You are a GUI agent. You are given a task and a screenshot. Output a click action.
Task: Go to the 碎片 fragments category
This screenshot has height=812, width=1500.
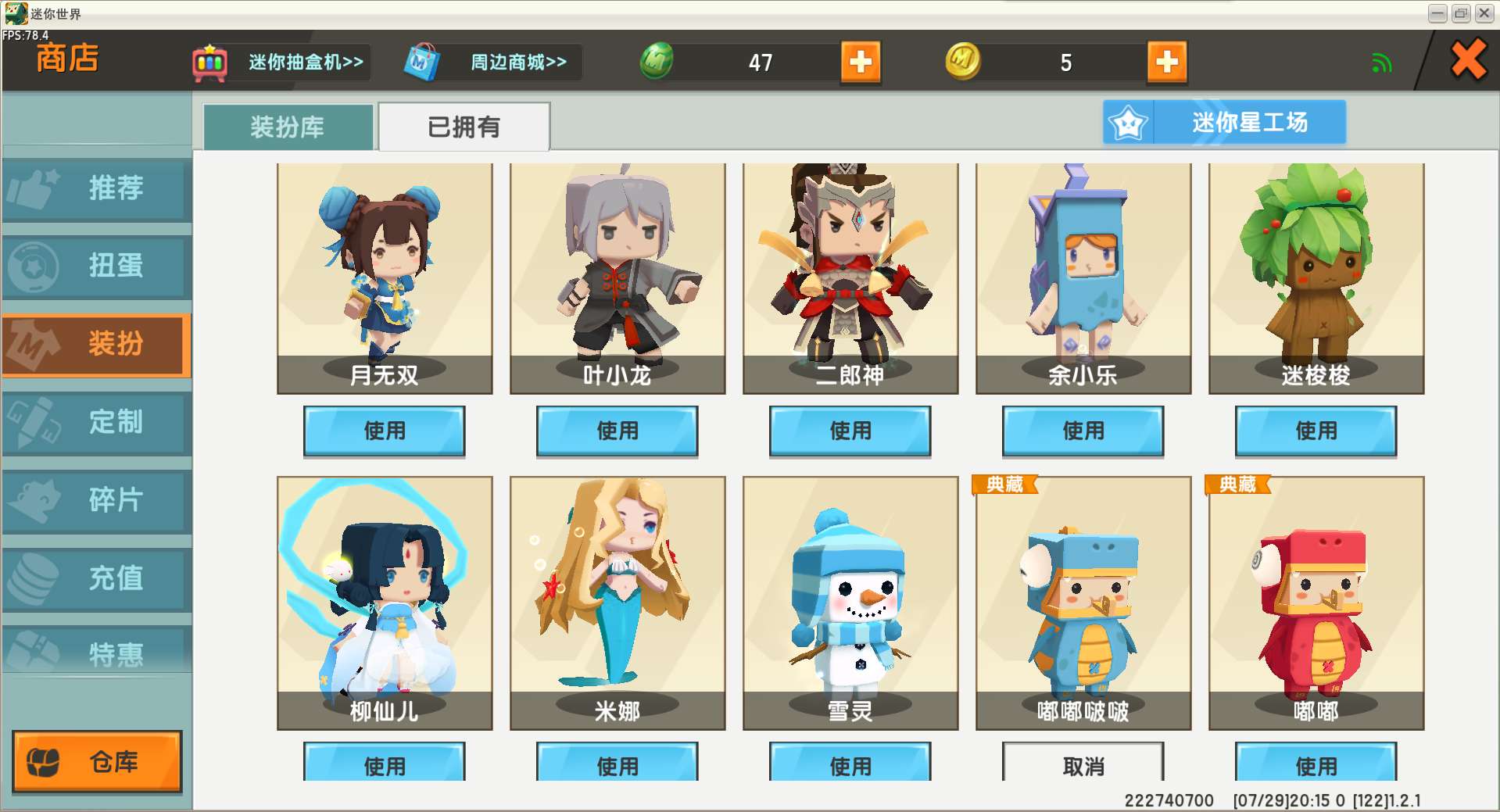97,500
